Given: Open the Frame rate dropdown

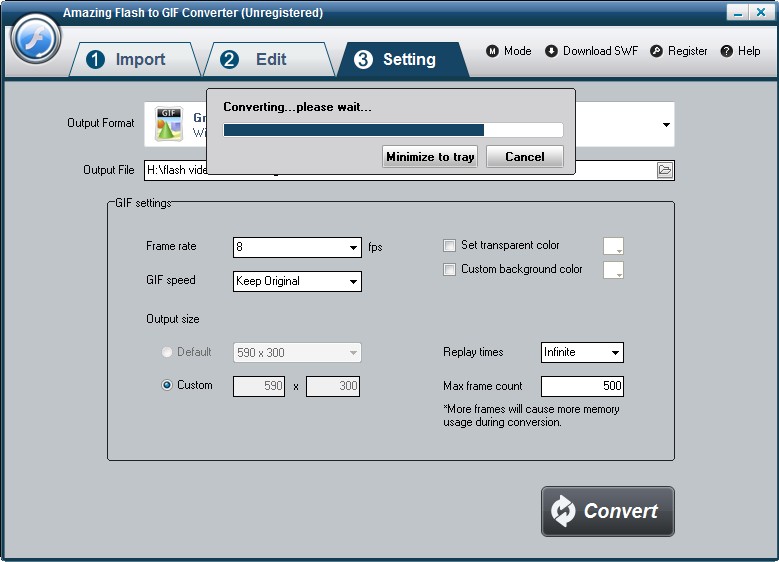Looking at the screenshot, I should [x=297, y=247].
